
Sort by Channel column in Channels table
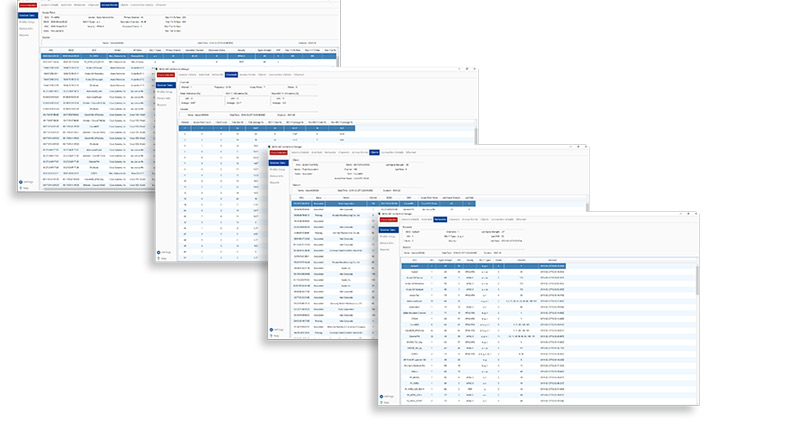tap(185, 122)
